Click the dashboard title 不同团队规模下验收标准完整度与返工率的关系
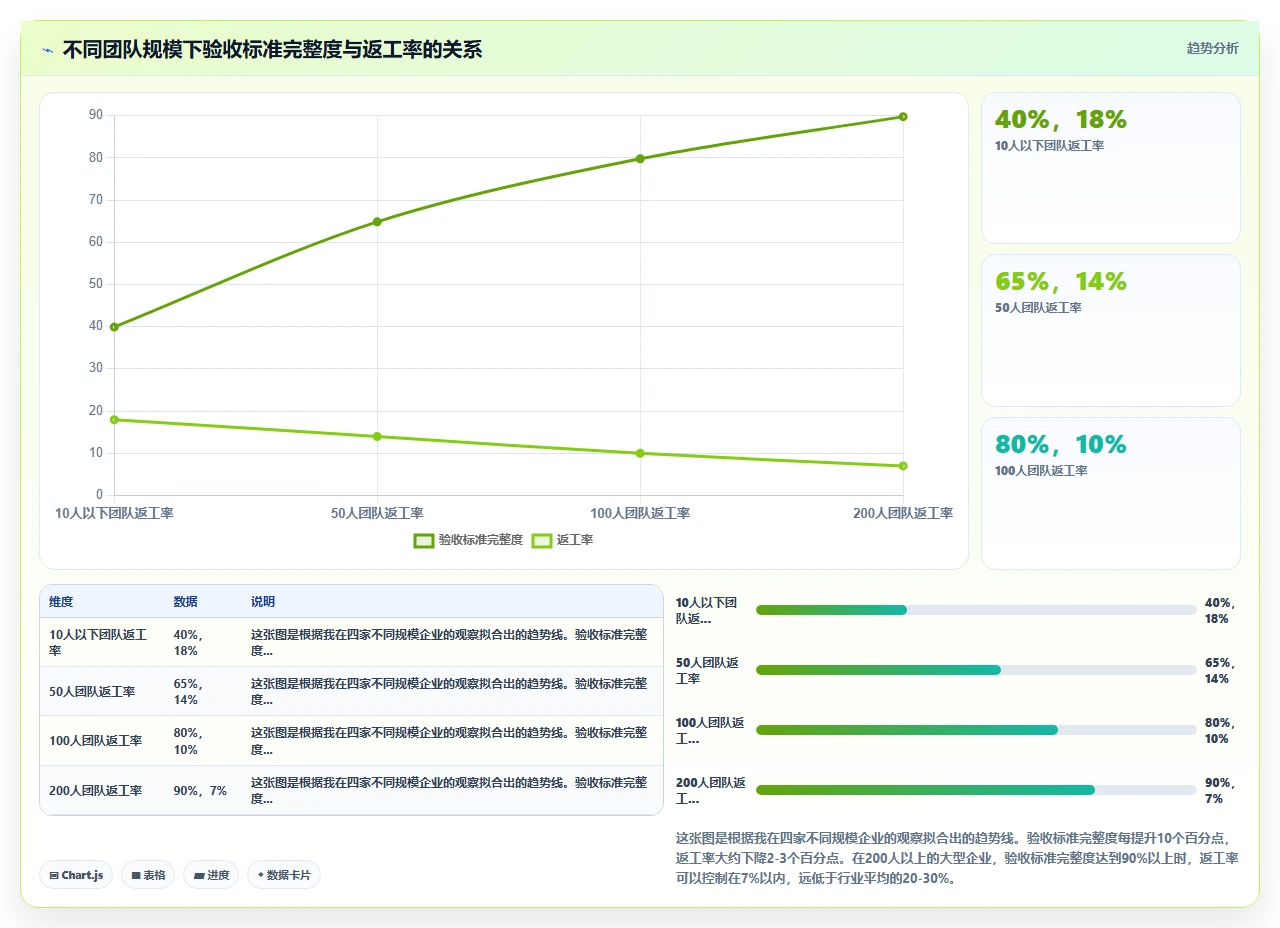 pyautogui.click(x=272, y=50)
